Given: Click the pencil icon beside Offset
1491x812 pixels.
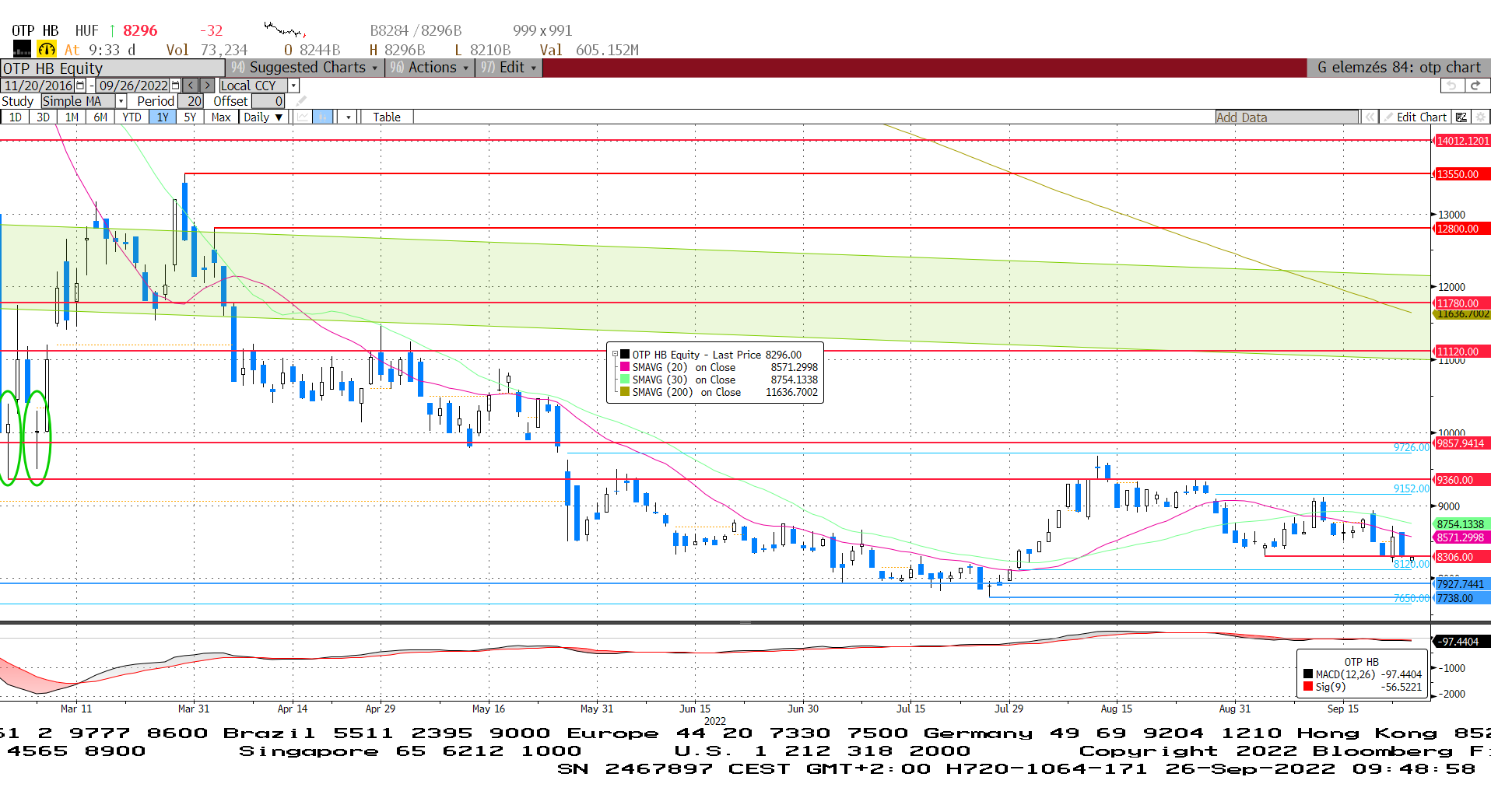Looking at the screenshot, I should [301, 101].
